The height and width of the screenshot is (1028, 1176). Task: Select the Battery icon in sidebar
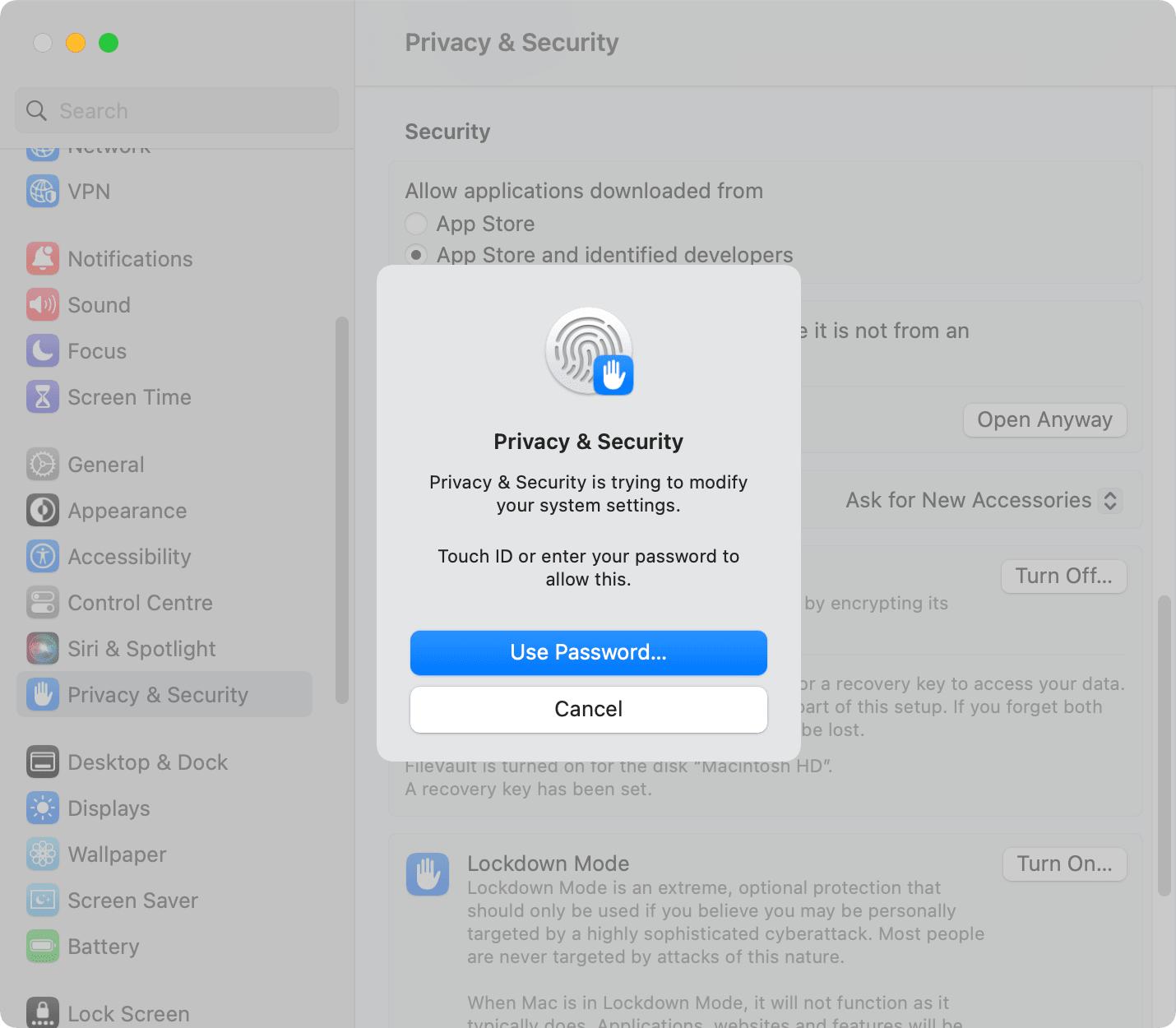pos(42,946)
